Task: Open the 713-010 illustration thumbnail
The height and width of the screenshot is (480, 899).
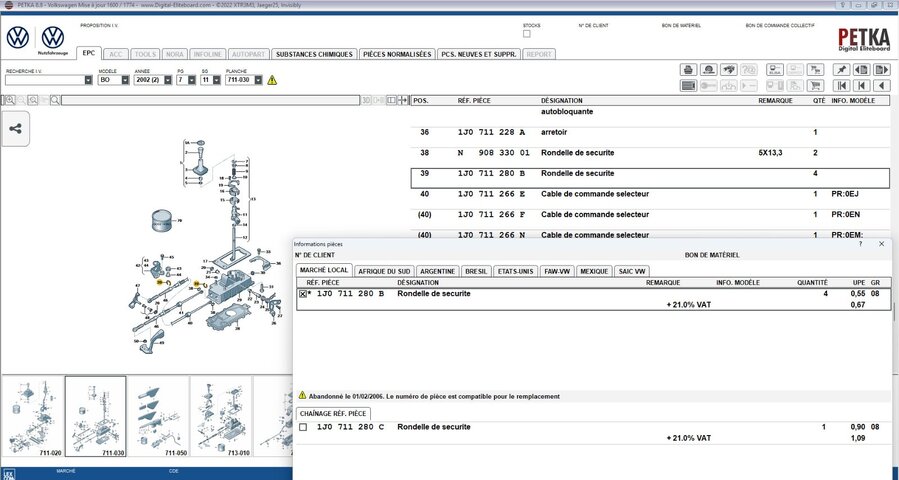Action: point(221,416)
